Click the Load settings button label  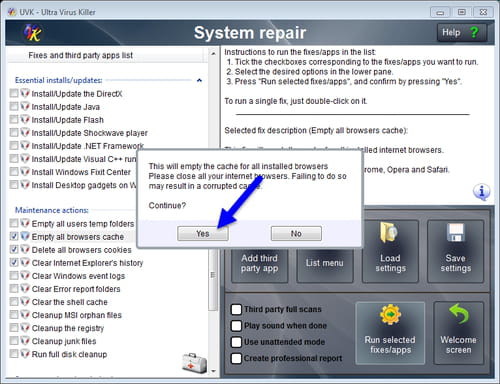(390, 263)
